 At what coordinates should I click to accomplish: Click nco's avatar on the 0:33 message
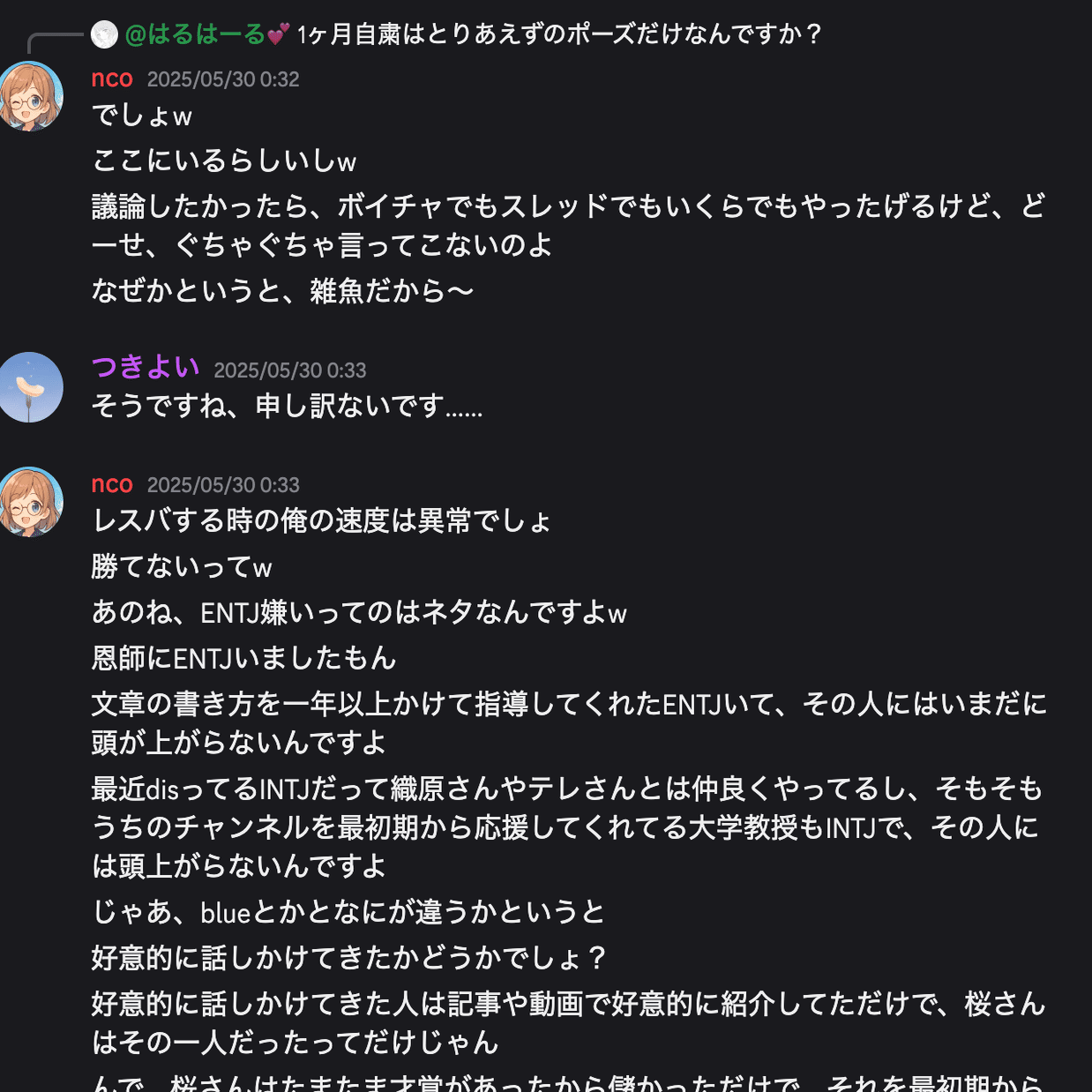click(x=31, y=502)
